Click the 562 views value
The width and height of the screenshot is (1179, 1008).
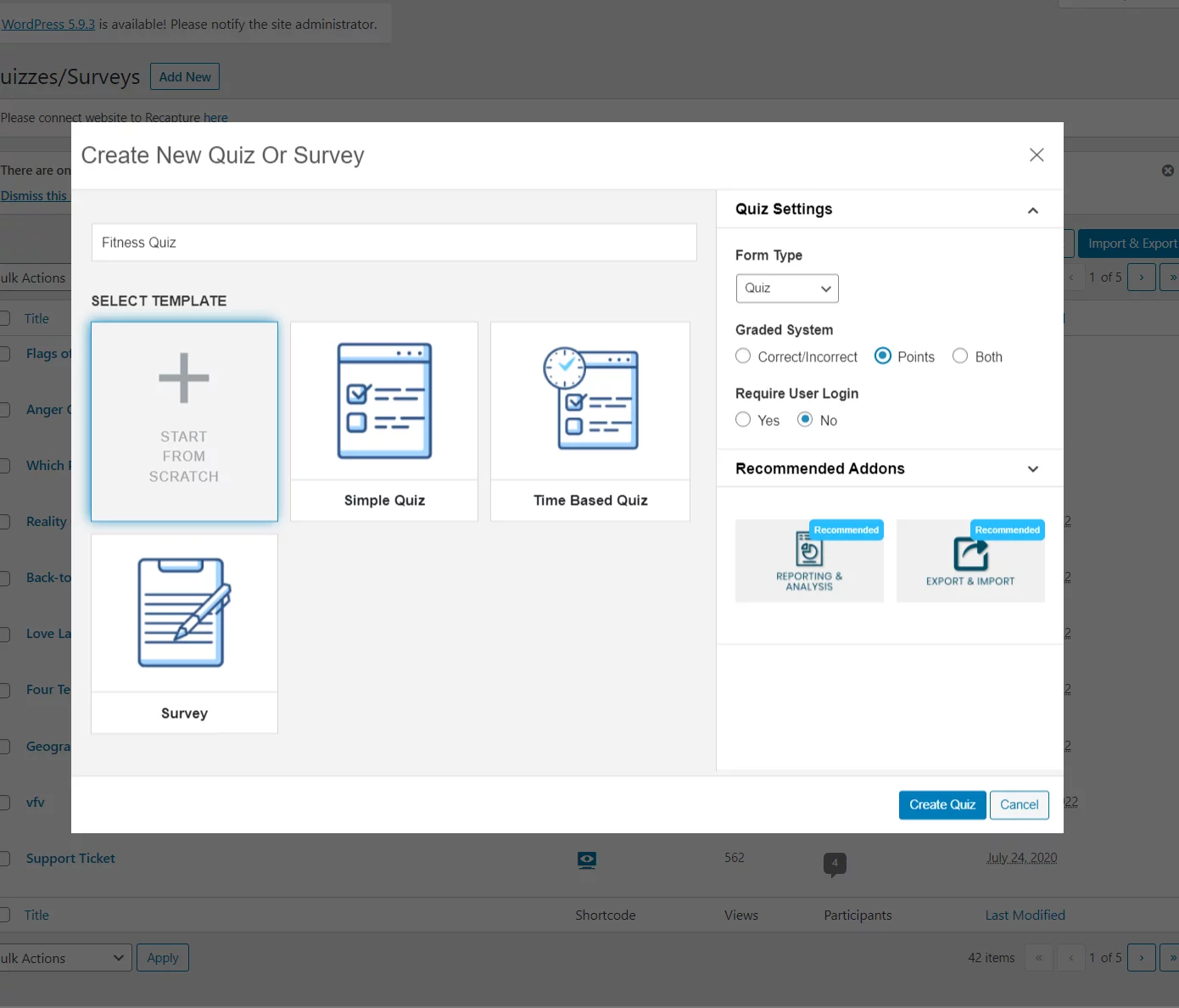coord(735,858)
